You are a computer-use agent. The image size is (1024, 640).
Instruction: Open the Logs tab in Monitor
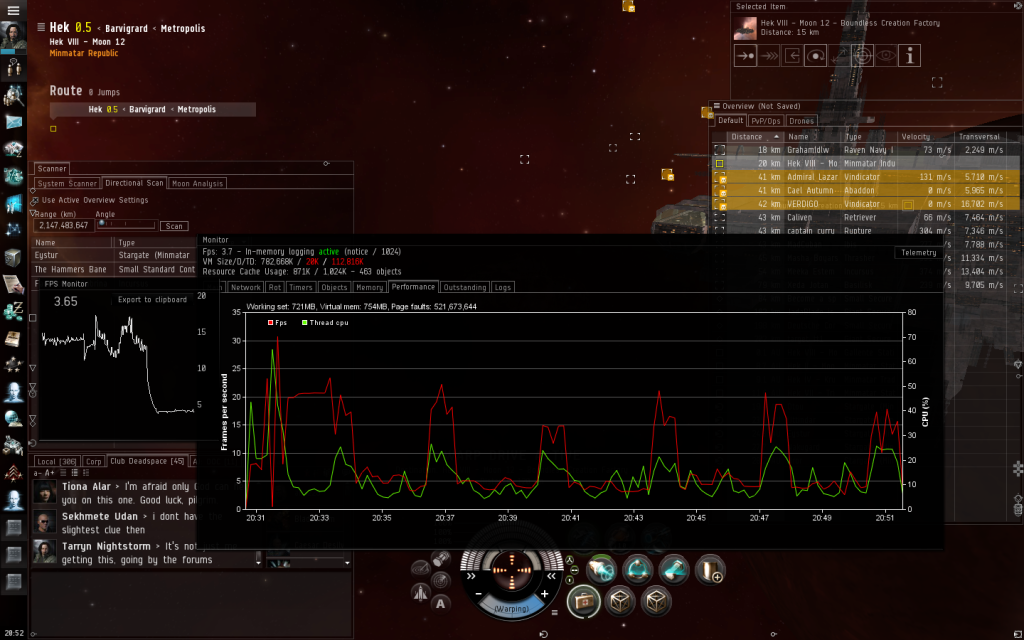tap(503, 287)
